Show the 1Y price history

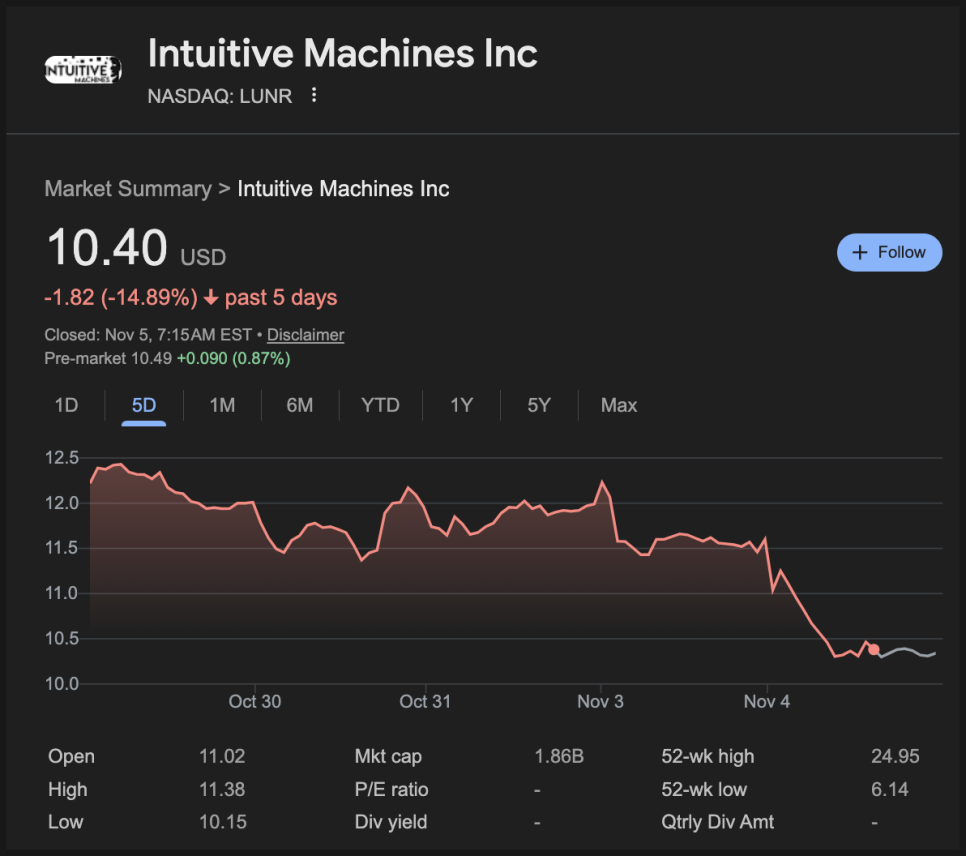(461, 405)
